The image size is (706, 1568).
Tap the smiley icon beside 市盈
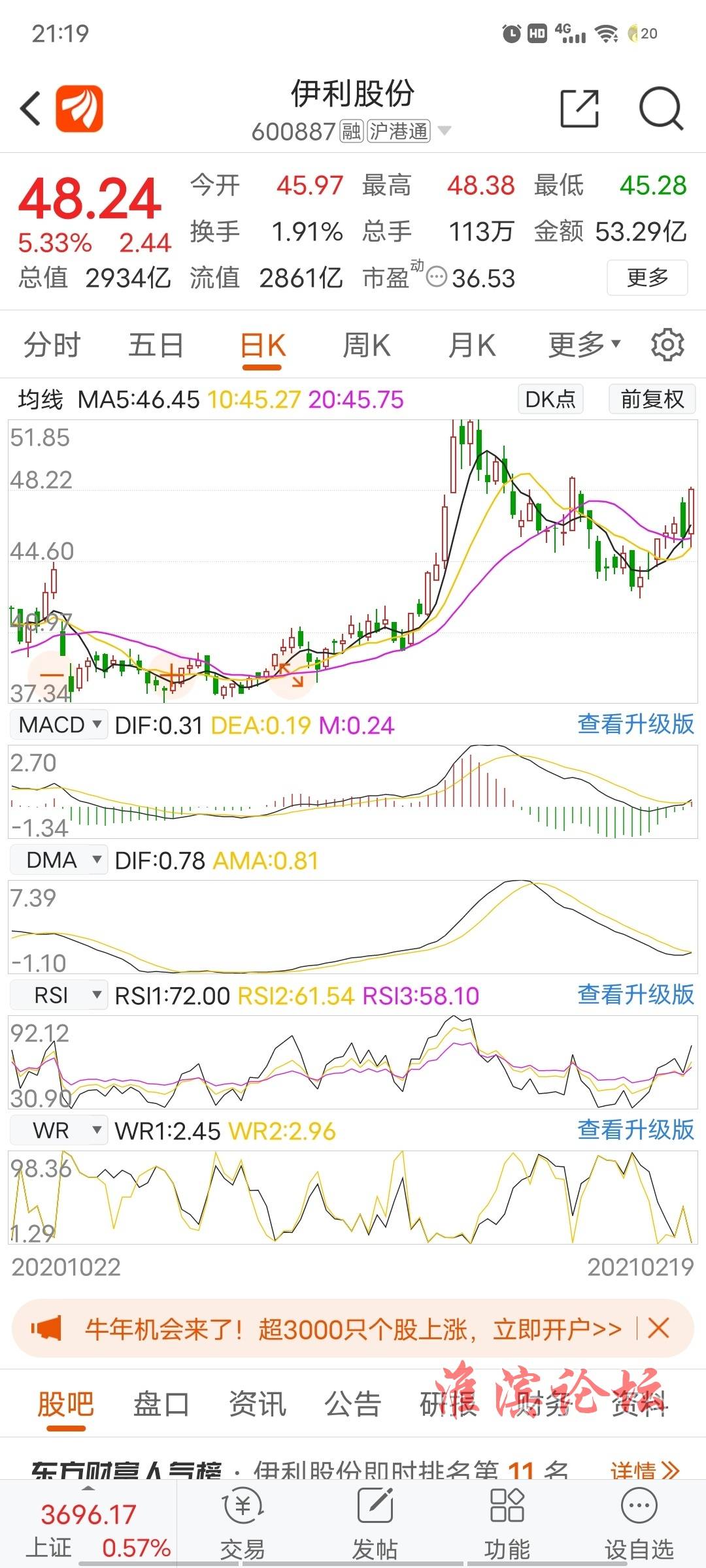[x=436, y=277]
